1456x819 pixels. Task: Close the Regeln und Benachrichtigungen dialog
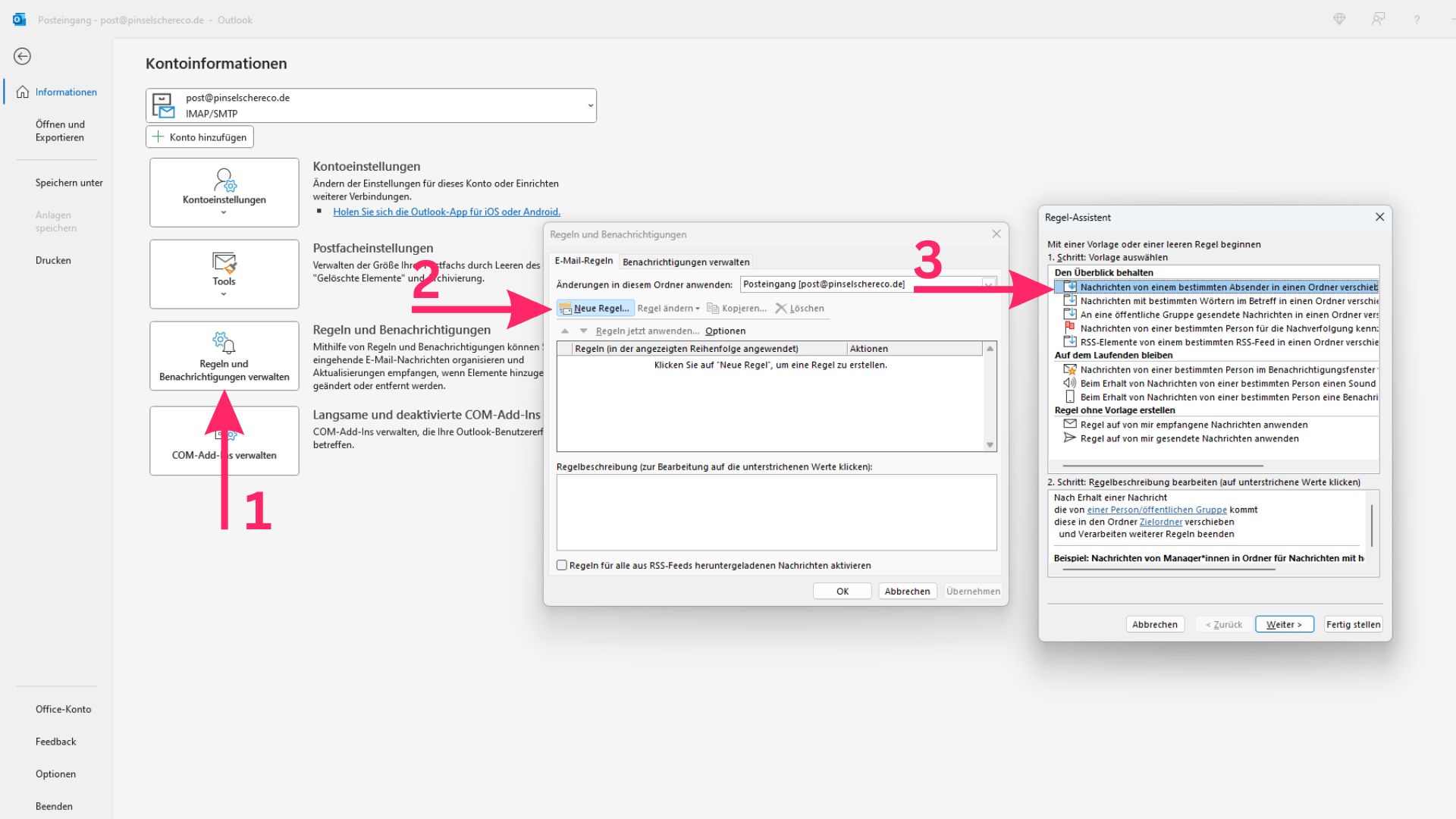pyautogui.click(x=996, y=234)
